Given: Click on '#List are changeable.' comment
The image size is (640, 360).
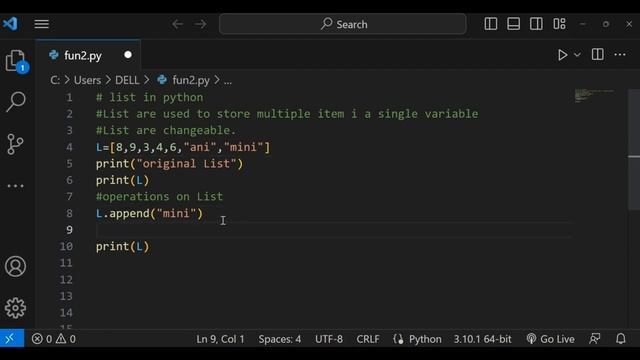Looking at the screenshot, I should [166, 131].
